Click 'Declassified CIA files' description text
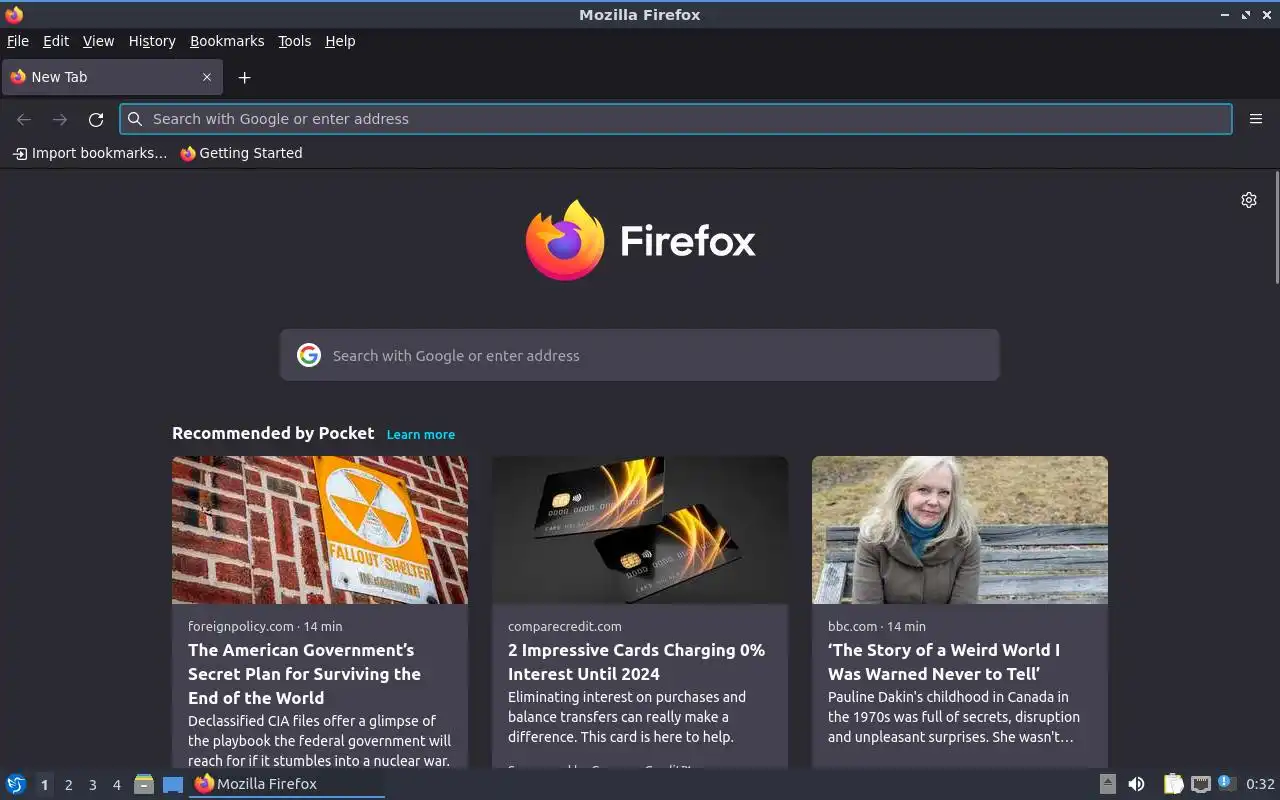This screenshot has width=1280, height=800. [320, 741]
